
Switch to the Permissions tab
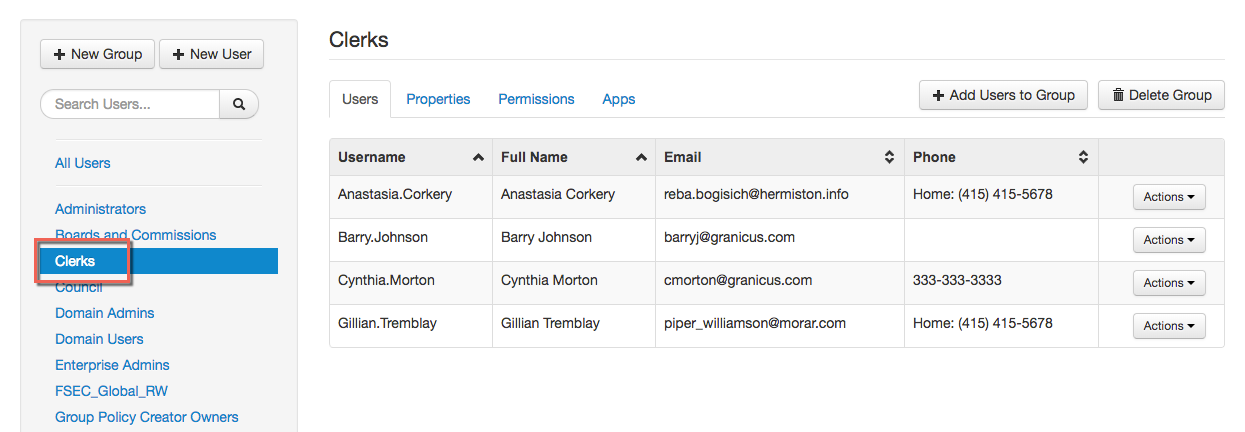tap(536, 99)
